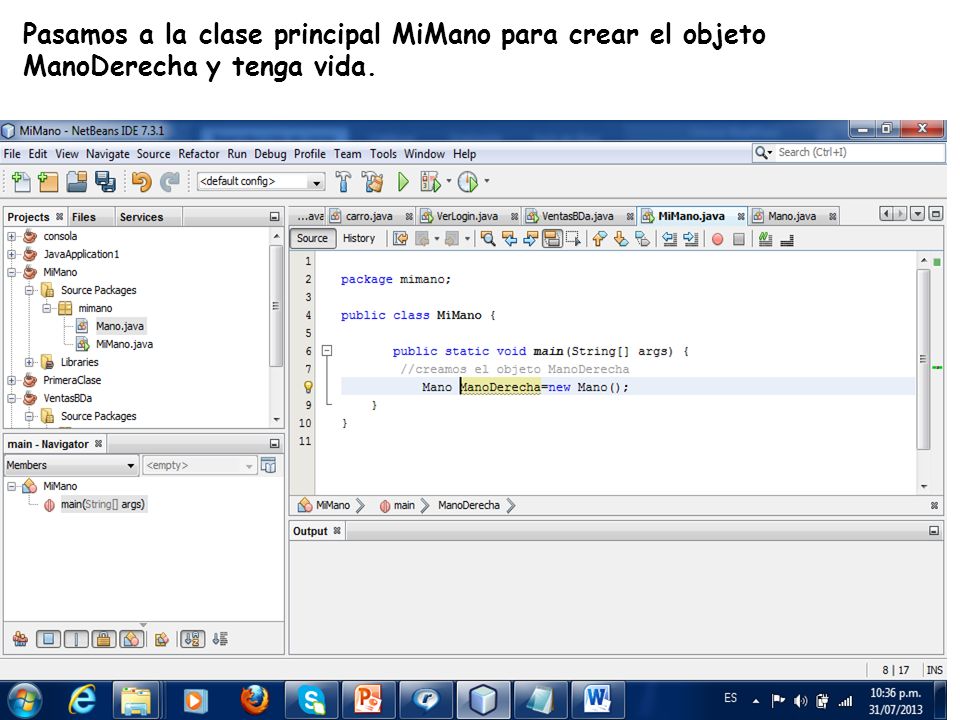Select Mano.java in the Projects tree
This screenshot has width=960, height=720.
pyautogui.click(x=119, y=326)
